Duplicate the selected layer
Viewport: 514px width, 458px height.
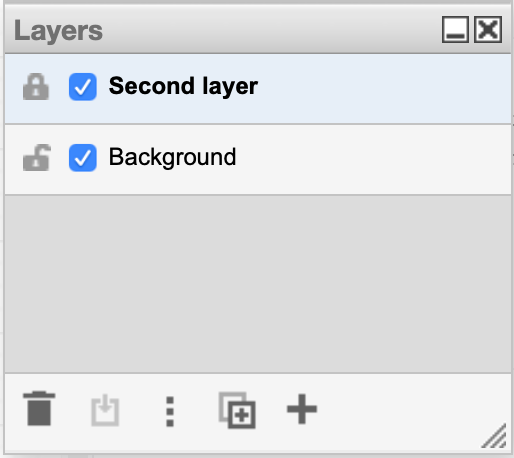click(237, 410)
